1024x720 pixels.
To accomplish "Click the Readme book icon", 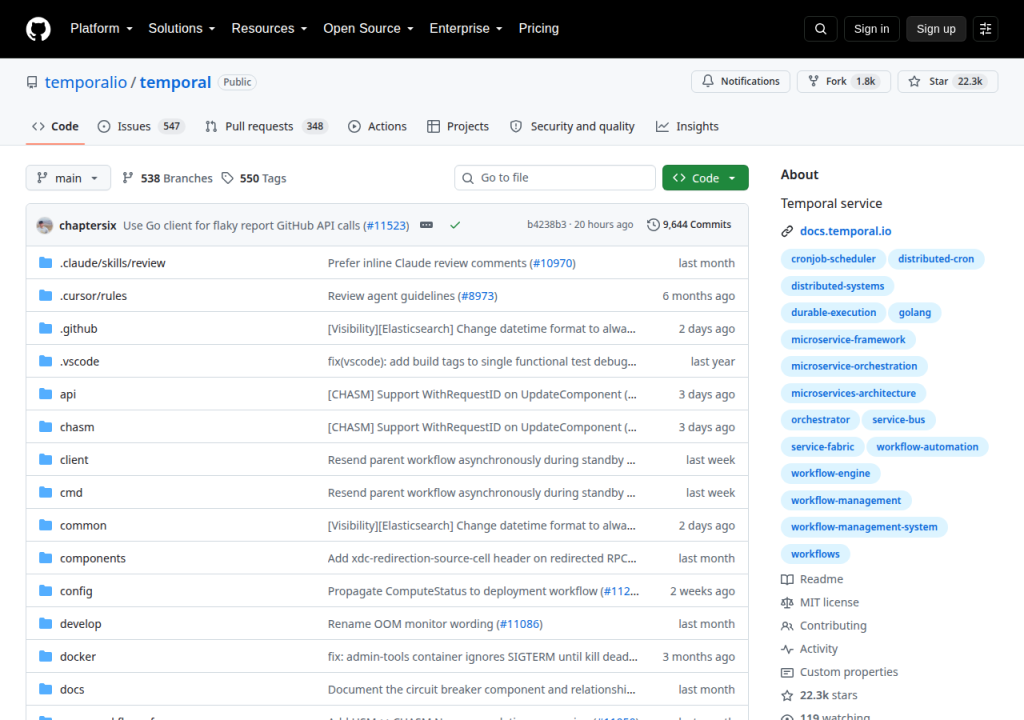I will (x=787, y=580).
